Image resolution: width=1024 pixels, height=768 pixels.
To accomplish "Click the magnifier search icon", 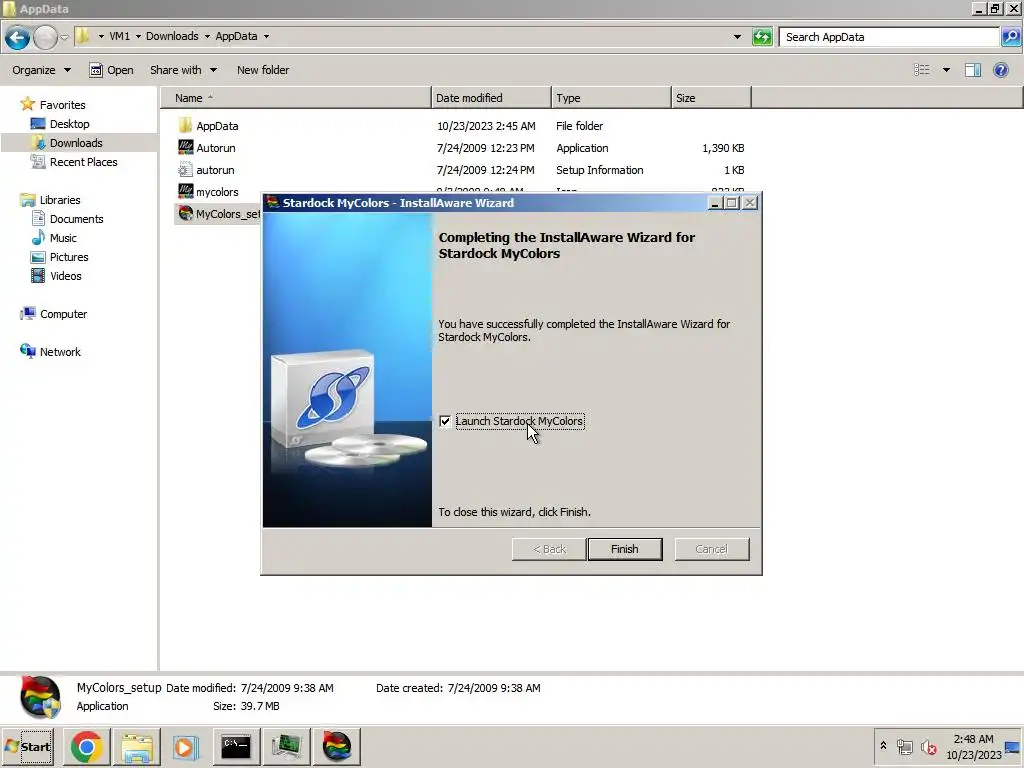I will (x=1010, y=37).
